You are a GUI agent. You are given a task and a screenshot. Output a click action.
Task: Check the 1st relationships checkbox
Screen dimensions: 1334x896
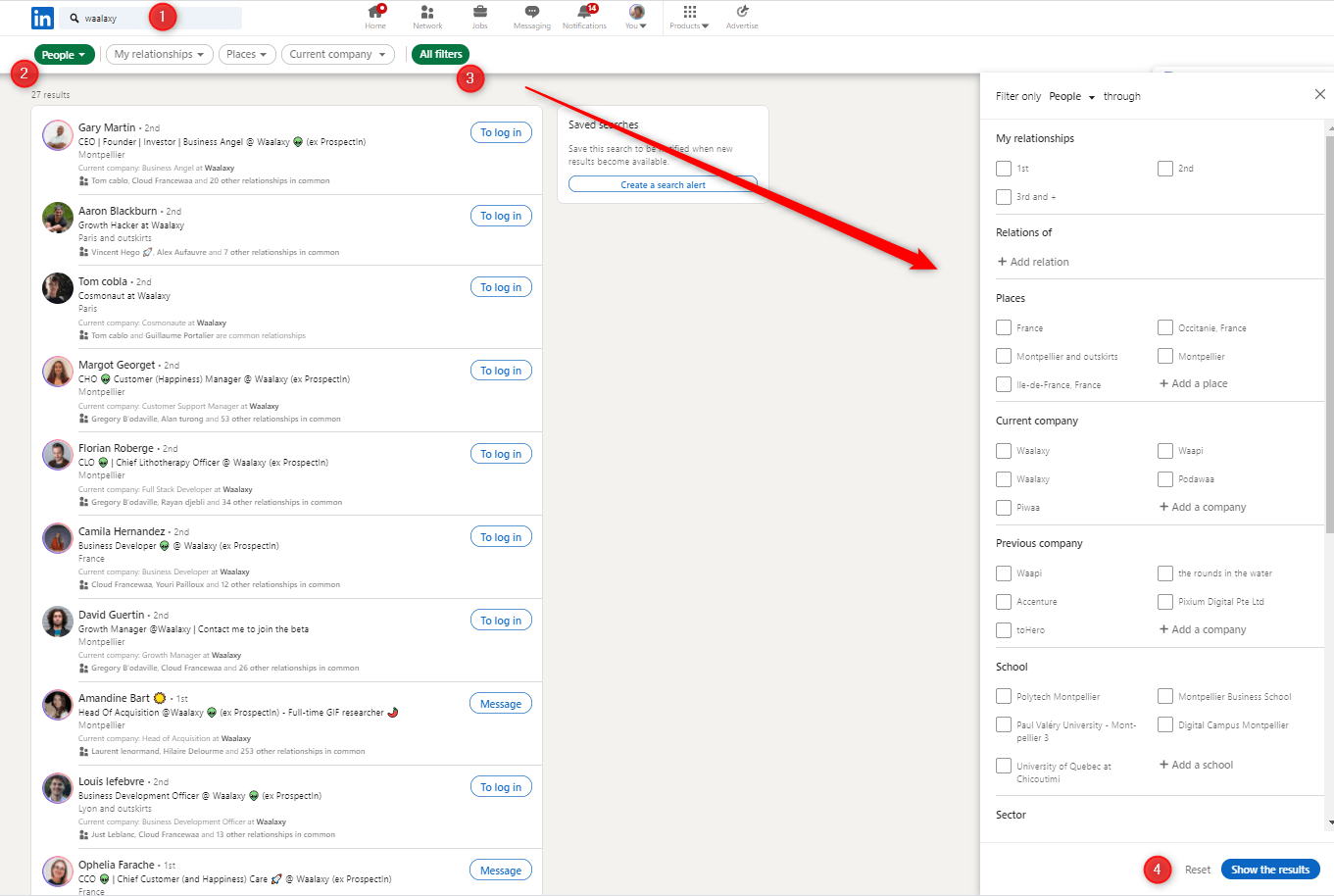pyautogui.click(x=1004, y=169)
